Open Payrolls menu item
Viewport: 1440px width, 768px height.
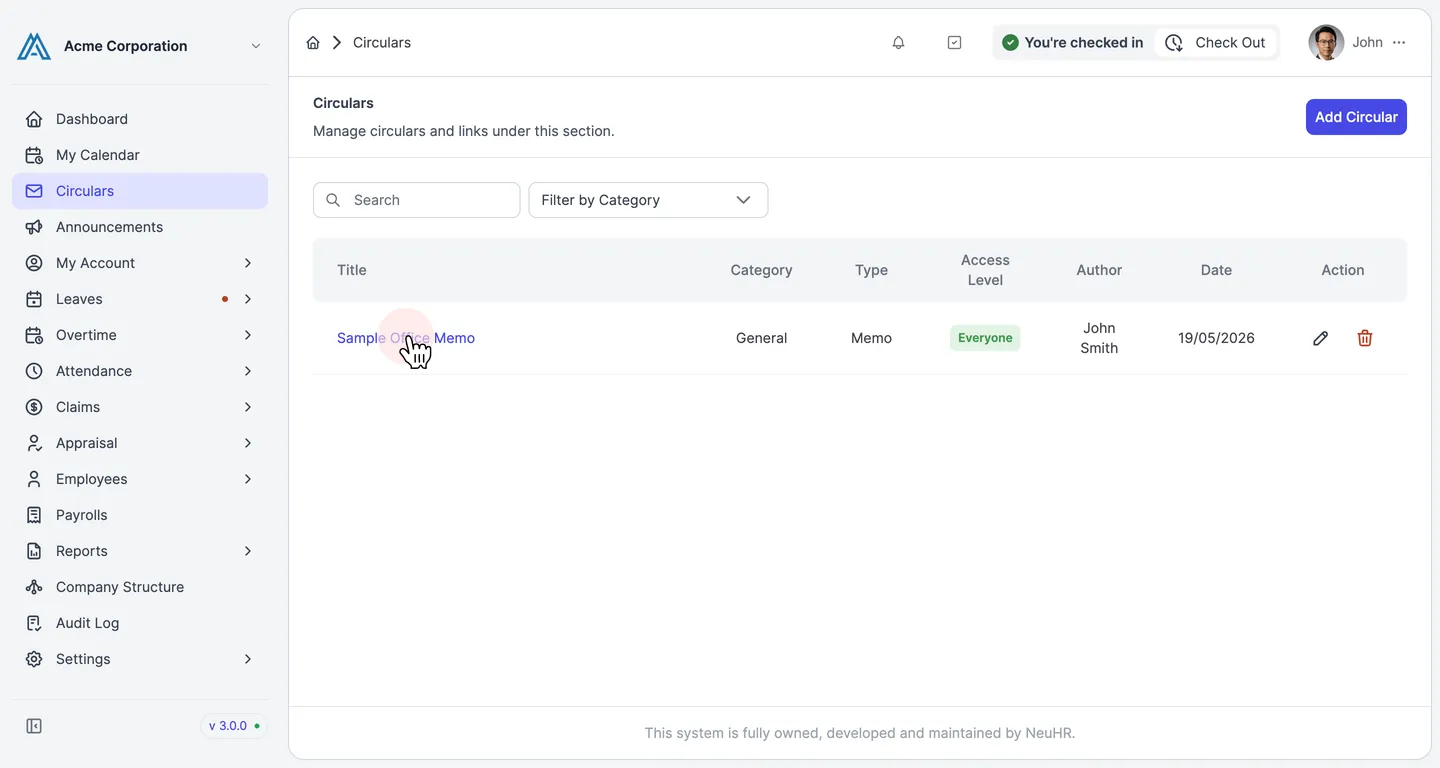(140, 515)
